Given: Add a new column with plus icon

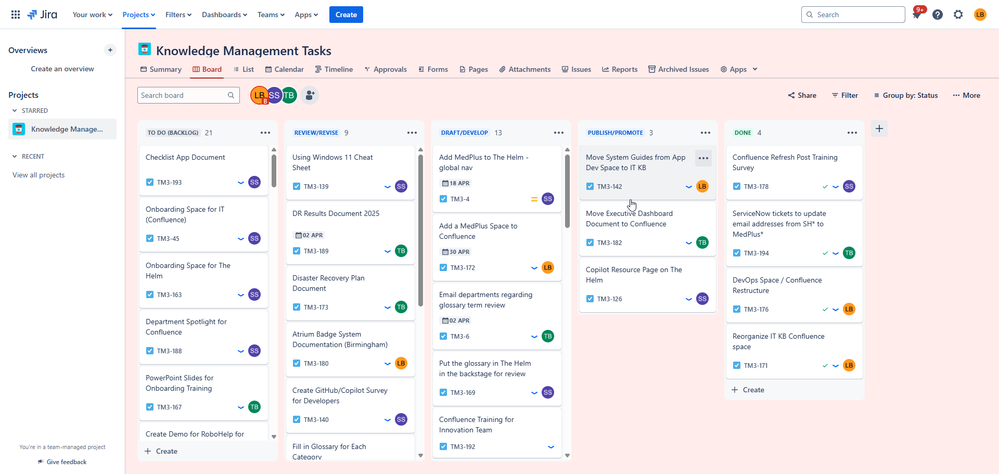Looking at the screenshot, I should (x=879, y=129).
